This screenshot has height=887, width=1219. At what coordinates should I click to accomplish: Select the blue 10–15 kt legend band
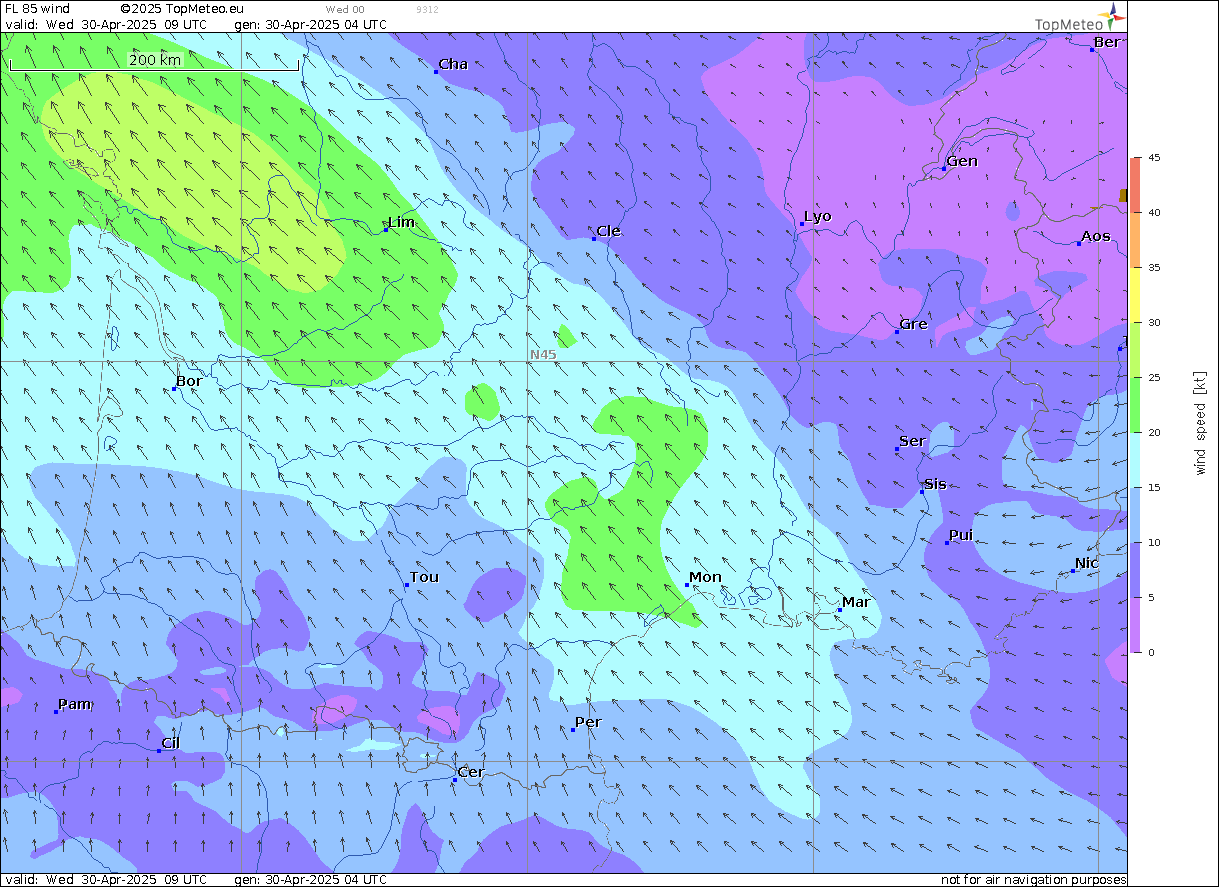(1135, 515)
